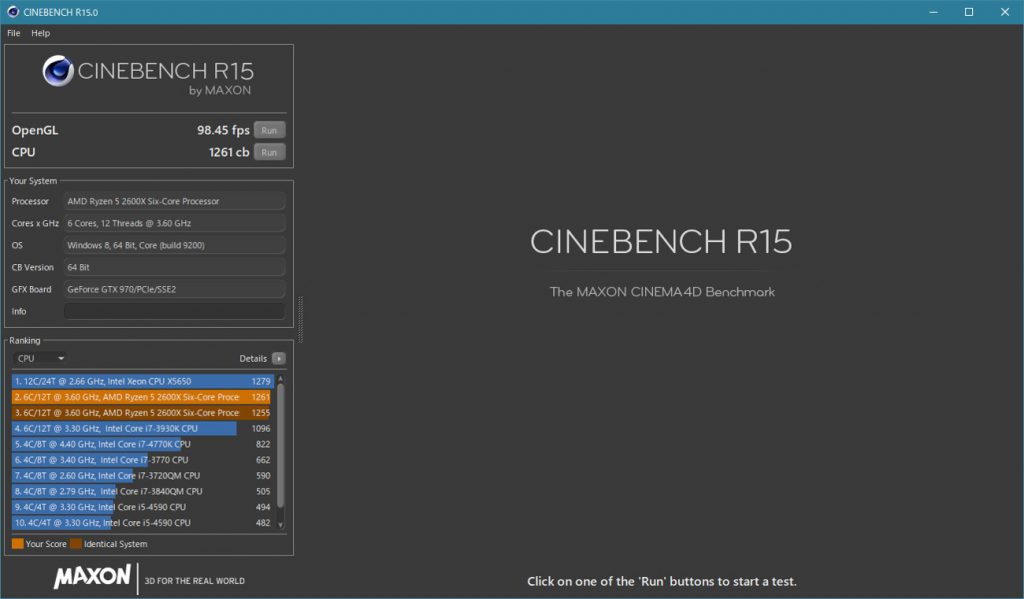Click the Details arrow button in Ranking
This screenshot has width=1024, height=599.
(279, 358)
